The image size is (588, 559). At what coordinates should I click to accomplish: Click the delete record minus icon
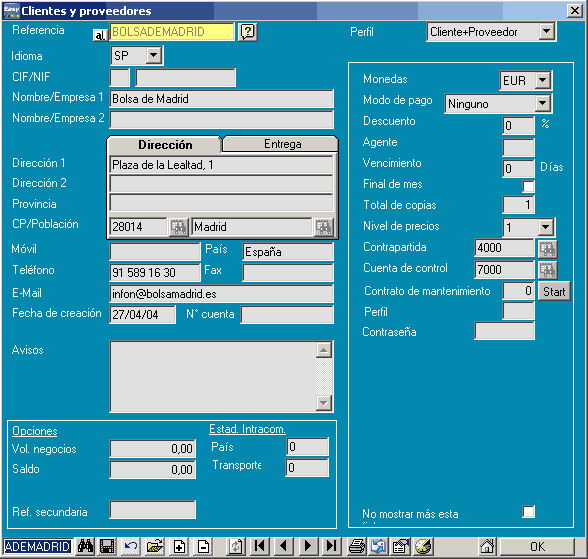tap(203, 546)
